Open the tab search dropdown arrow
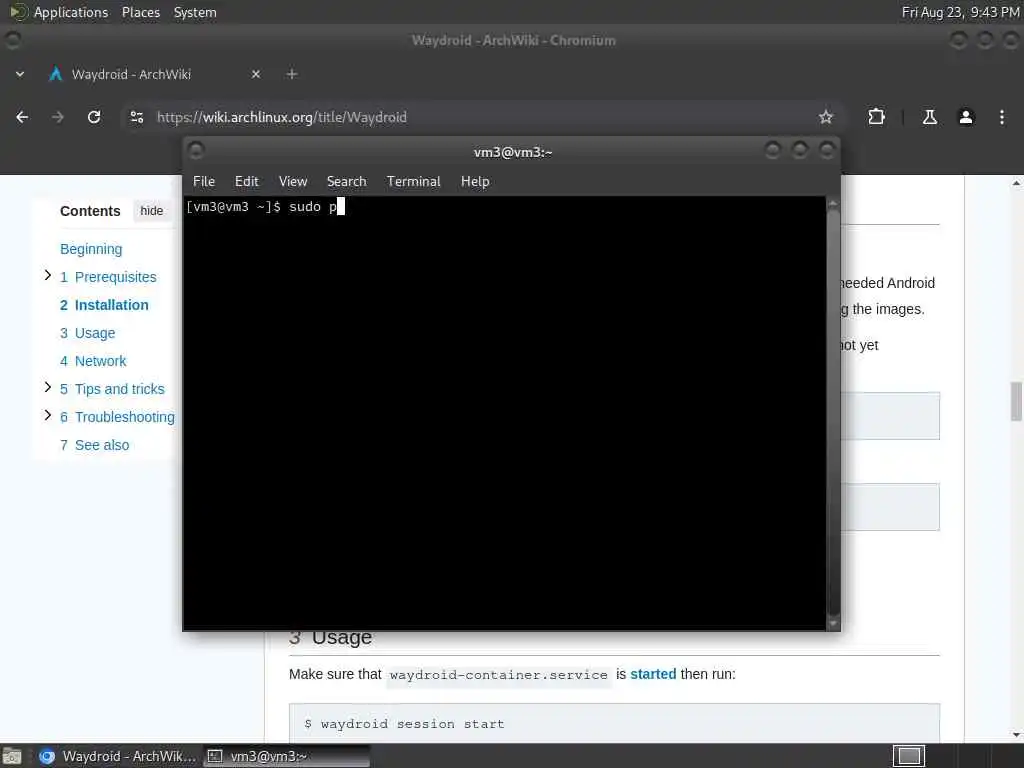The width and height of the screenshot is (1024, 768). tap(20, 74)
